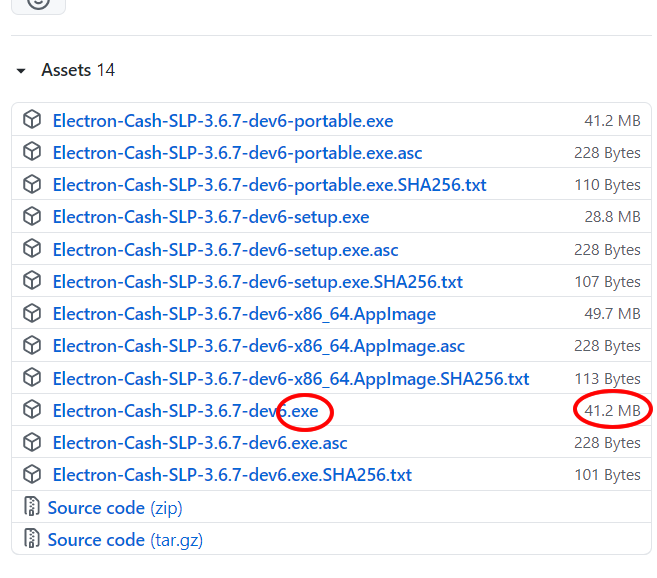Click package icon beside dev6.exe.SHA256.txt

(x=32, y=474)
